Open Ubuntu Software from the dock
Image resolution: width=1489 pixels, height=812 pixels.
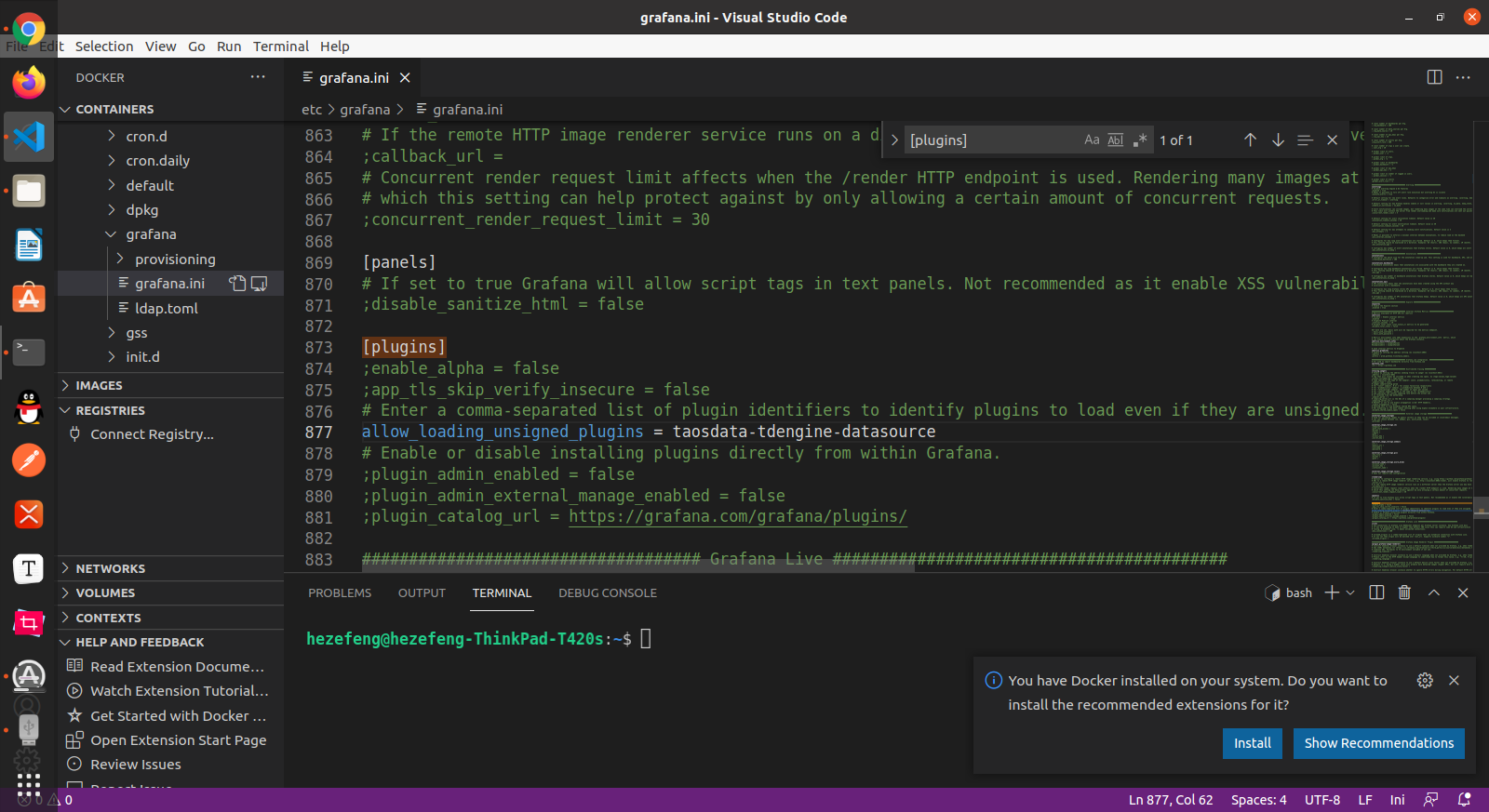[x=29, y=299]
